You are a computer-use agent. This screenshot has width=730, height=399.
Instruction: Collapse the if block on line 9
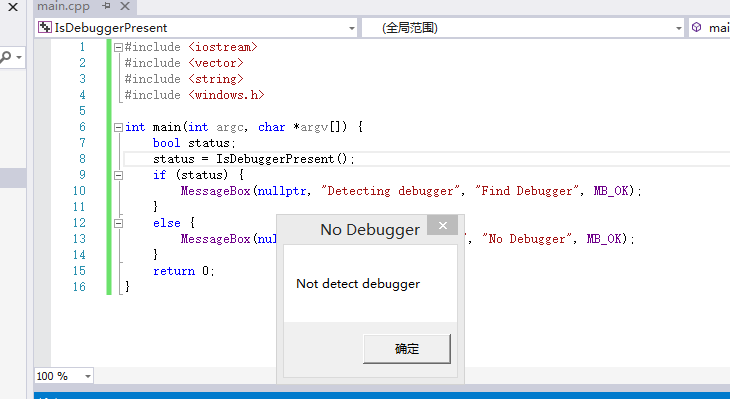pos(118,176)
